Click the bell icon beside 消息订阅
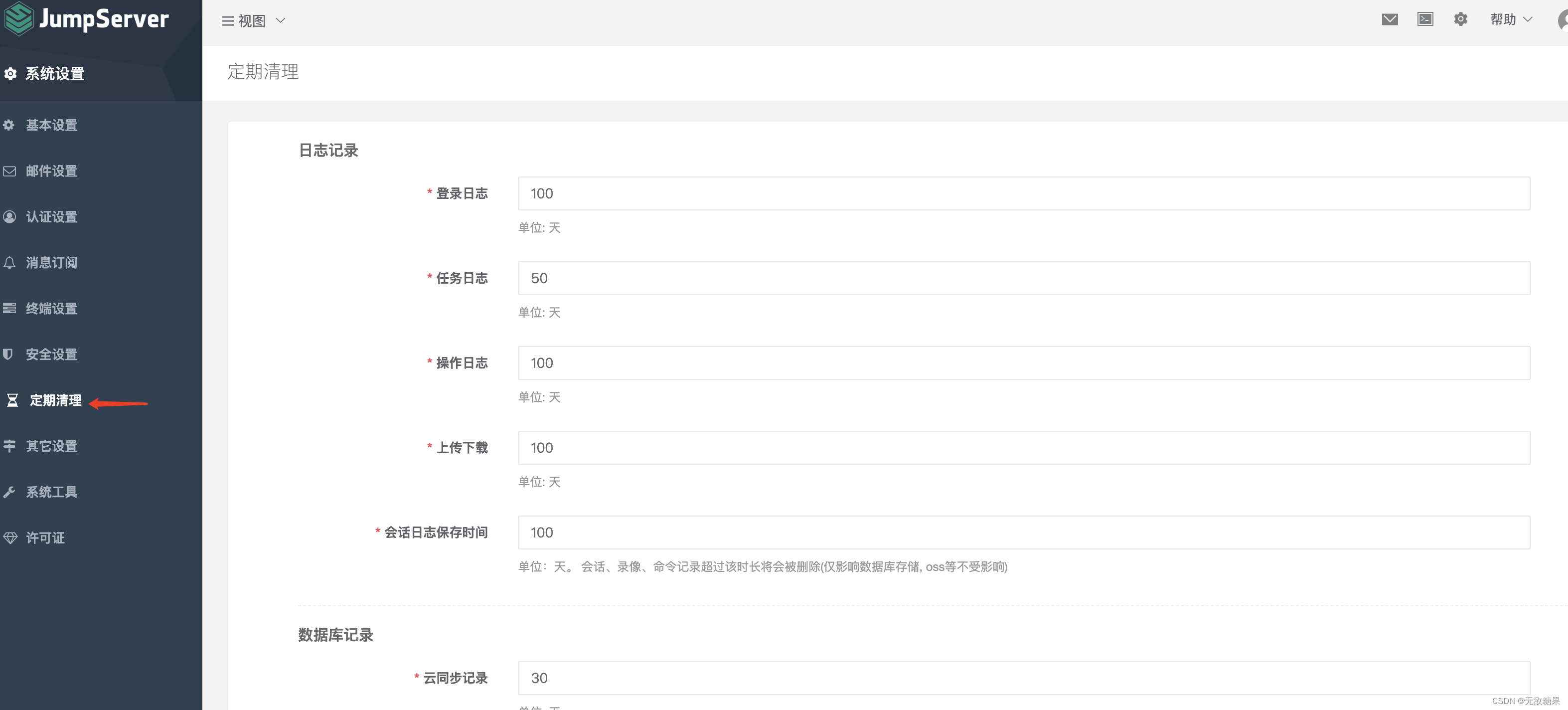Image resolution: width=1568 pixels, height=710 pixels. click(9, 262)
